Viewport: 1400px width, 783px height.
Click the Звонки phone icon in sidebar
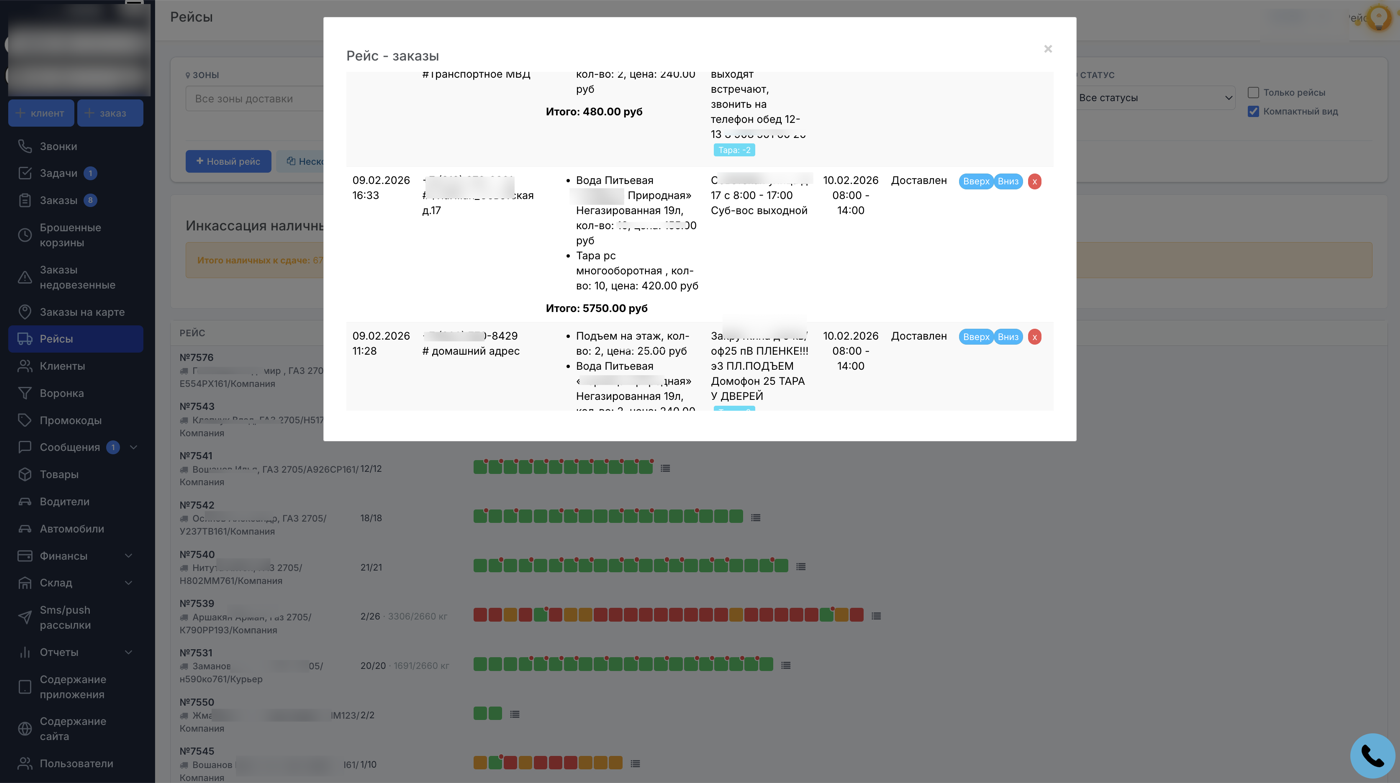click(x=25, y=146)
